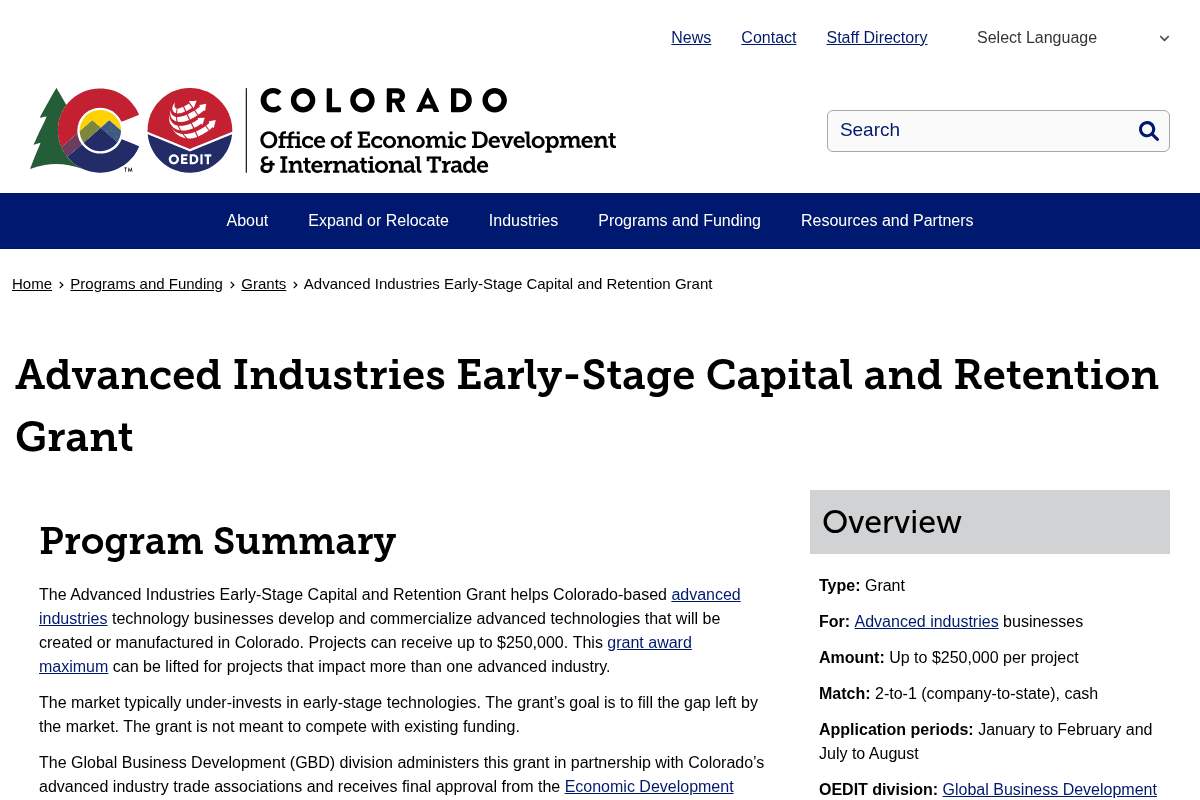Screen dimensions: 1200x800
Task: Click the current page name in the breadcrumb
Action: 508,284
